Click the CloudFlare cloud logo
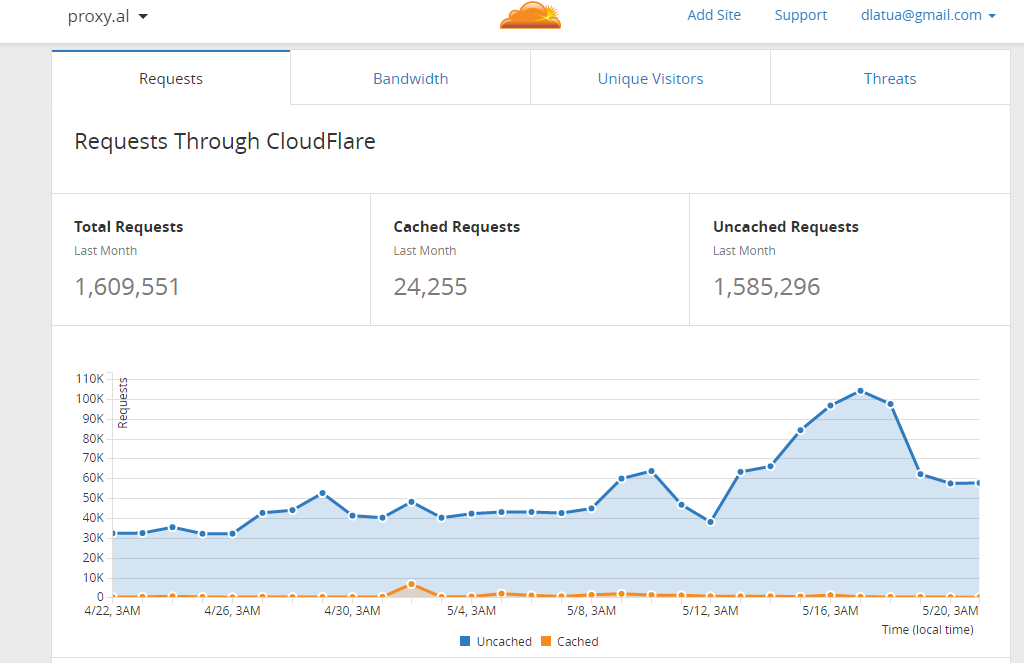This screenshot has height=663, width=1024. pos(531,16)
